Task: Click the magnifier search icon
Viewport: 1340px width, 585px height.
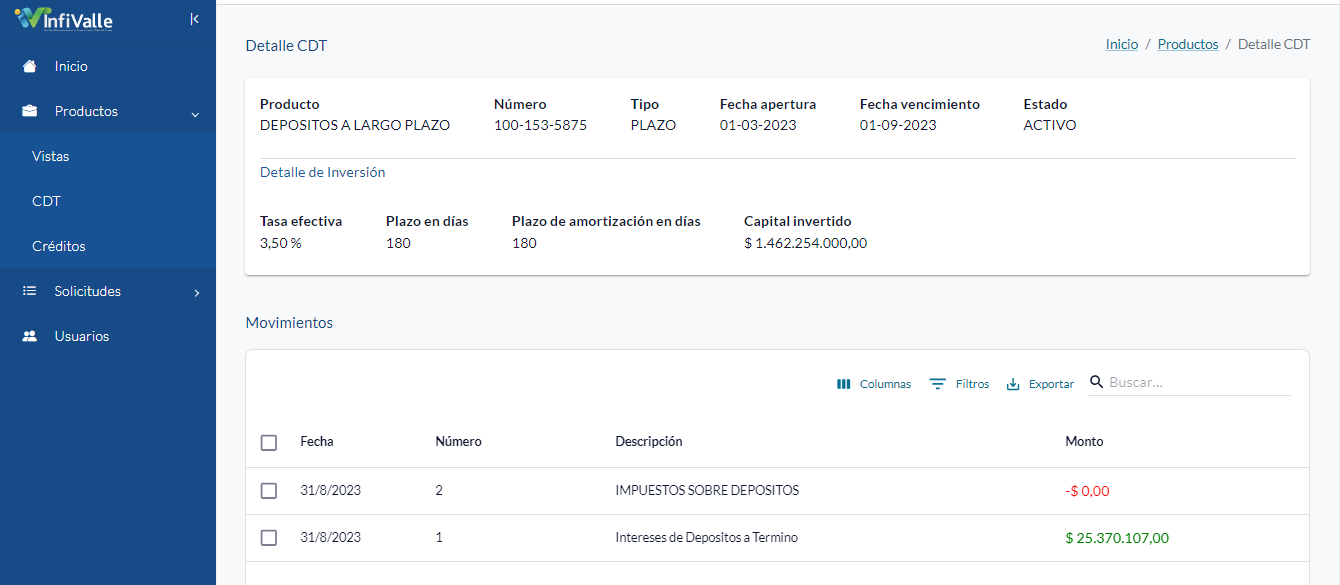Action: click(x=1097, y=382)
